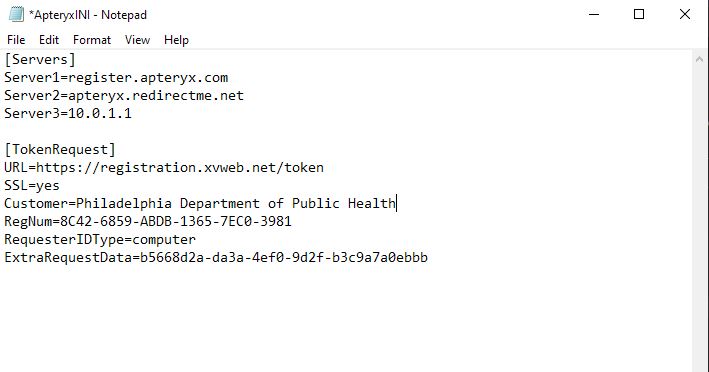Viewport: 709px width, 372px height.
Task: Click the ExtraRequestData value text
Action: point(284,257)
